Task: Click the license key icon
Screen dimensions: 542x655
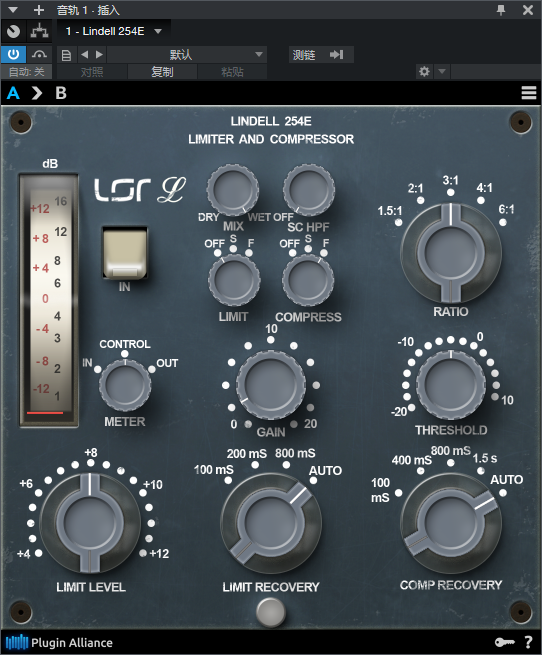Action: 504,642
